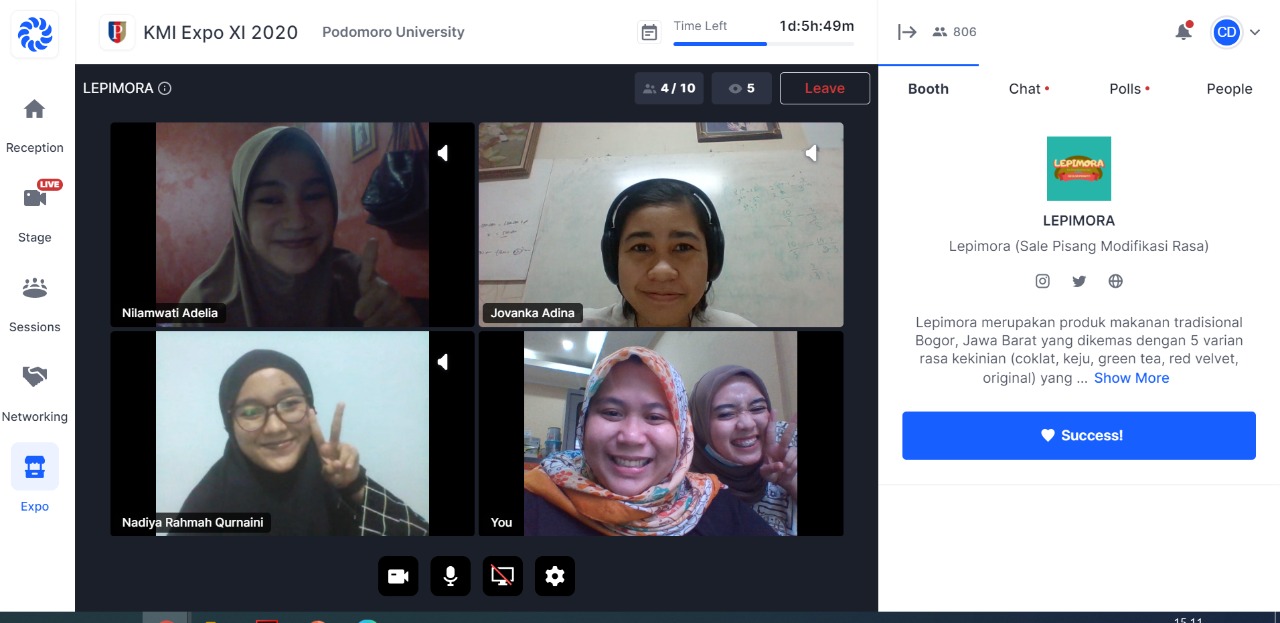Toggle the camera on or off

click(398, 576)
